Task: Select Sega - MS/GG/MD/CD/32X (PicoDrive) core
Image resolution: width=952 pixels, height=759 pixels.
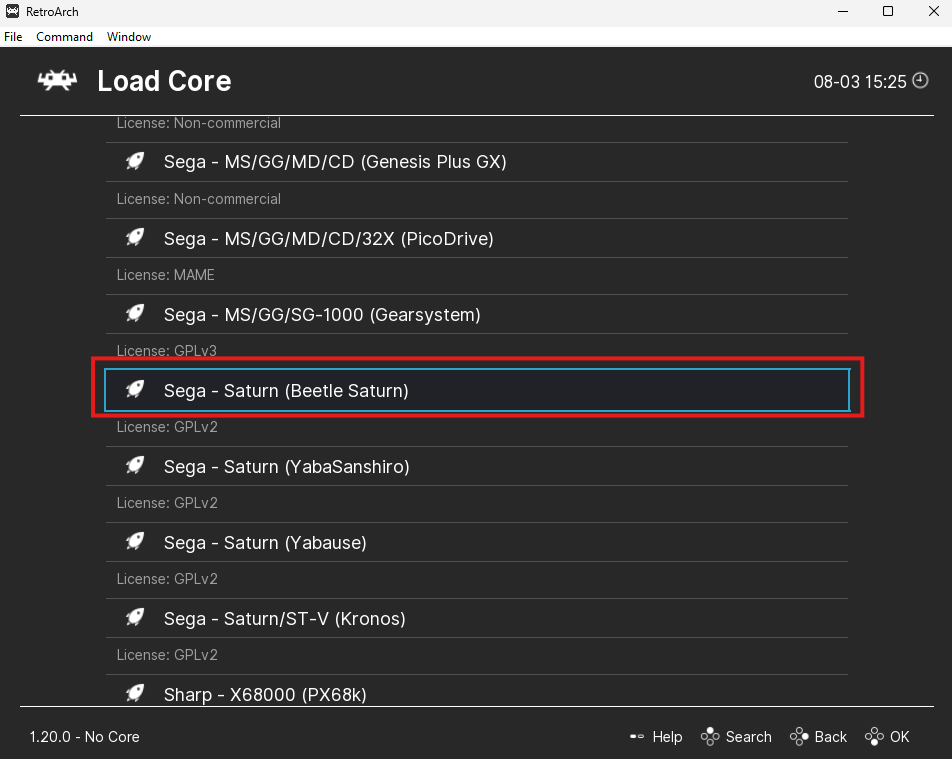Action: tap(477, 238)
